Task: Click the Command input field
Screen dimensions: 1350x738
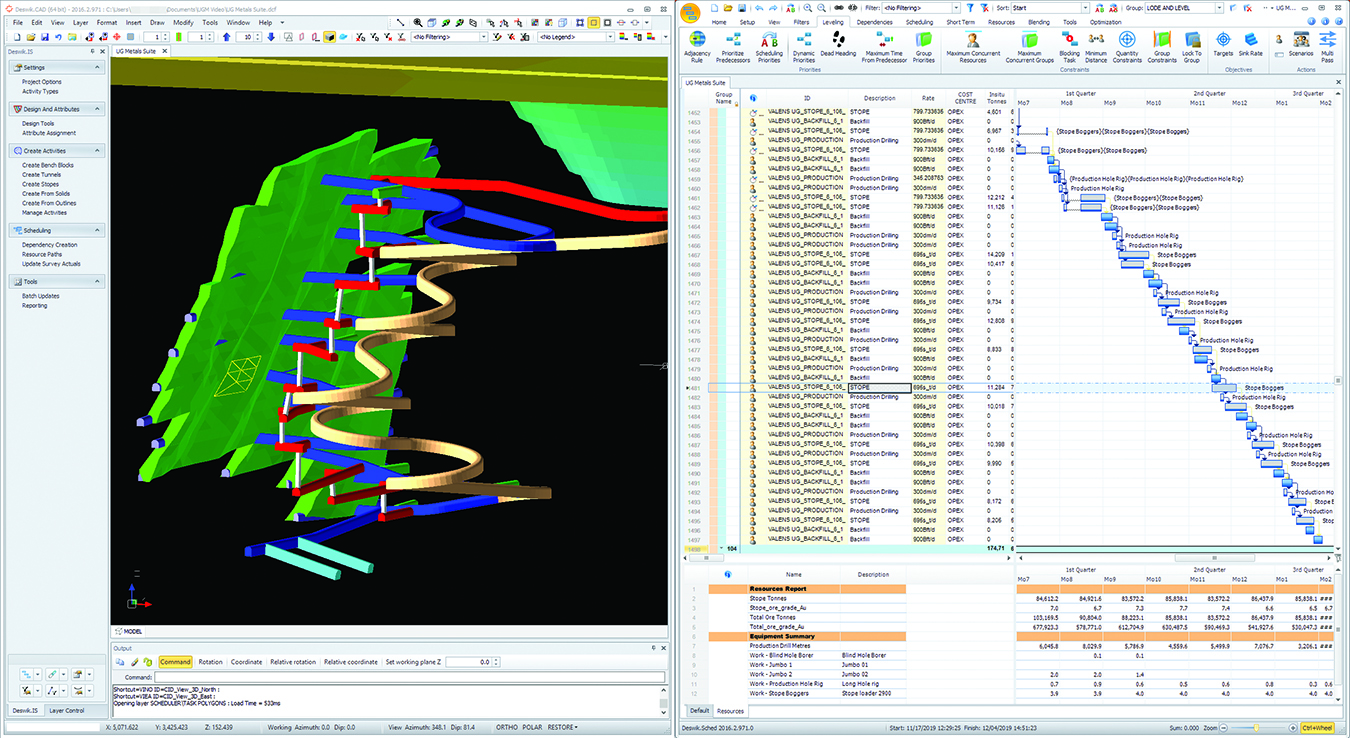Action: 411,677
